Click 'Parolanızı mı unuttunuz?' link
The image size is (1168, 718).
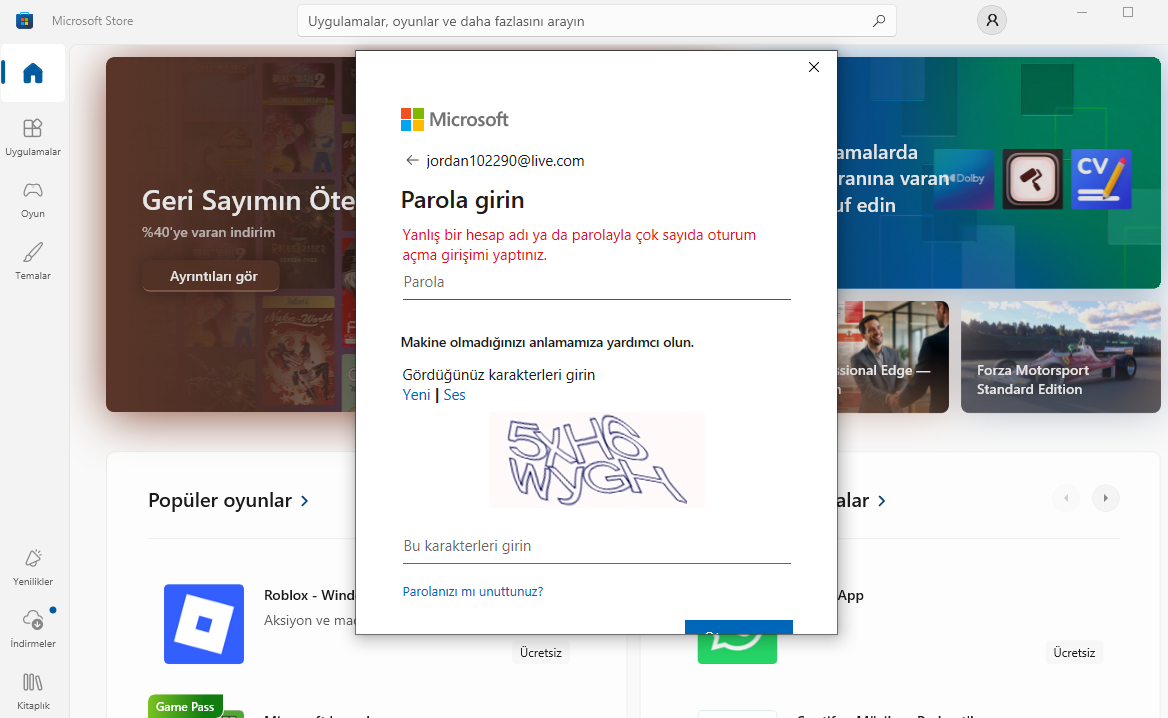[473, 591]
